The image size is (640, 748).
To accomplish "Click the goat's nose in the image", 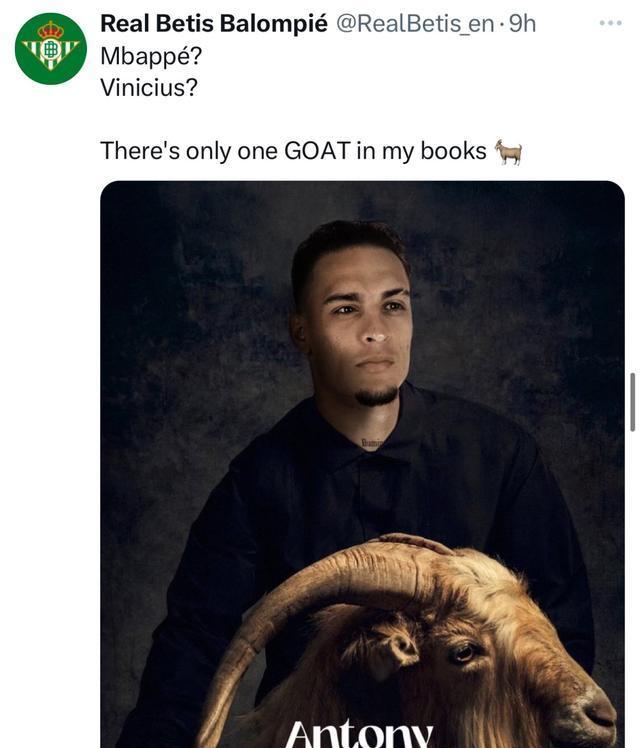I will click(x=598, y=712).
